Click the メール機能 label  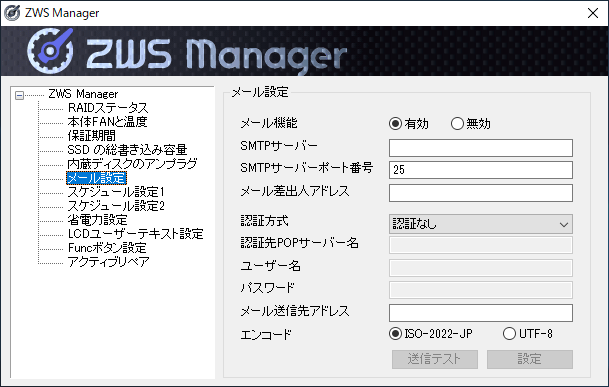(x=269, y=123)
